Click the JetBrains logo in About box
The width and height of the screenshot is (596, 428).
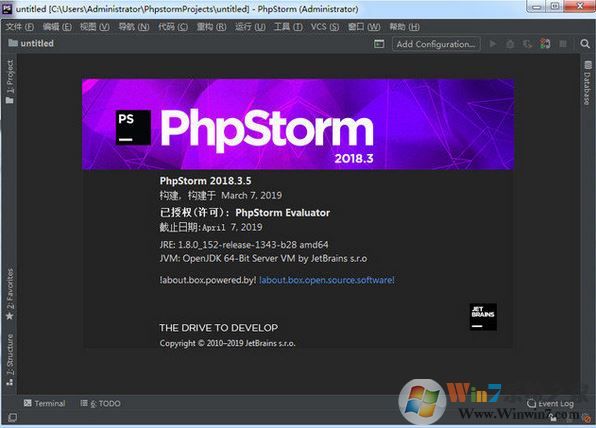point(483,317)
